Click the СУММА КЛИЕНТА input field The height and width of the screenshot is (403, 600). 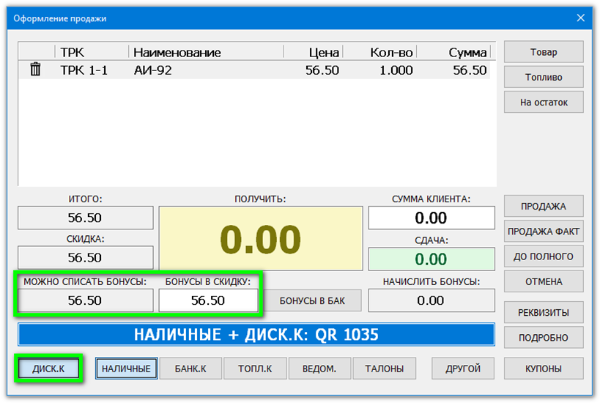[431, 218]
